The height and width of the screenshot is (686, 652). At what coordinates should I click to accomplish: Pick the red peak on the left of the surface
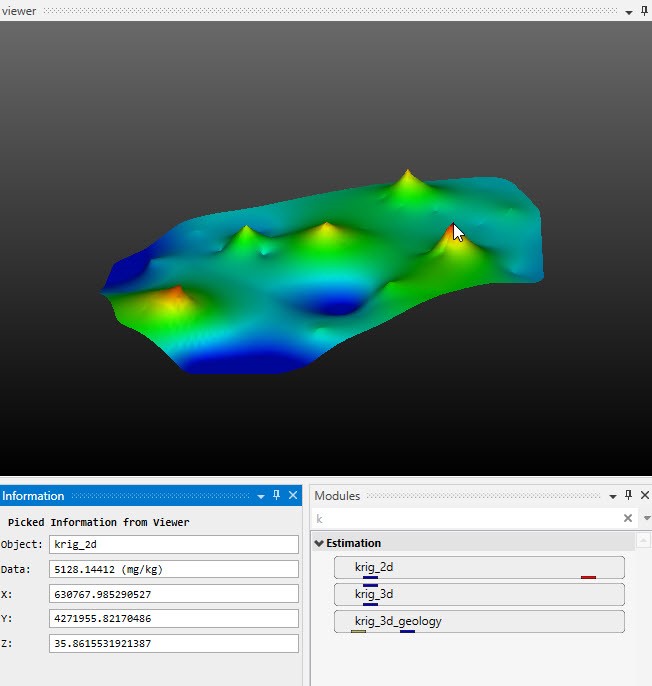click(x=176, y=292)
